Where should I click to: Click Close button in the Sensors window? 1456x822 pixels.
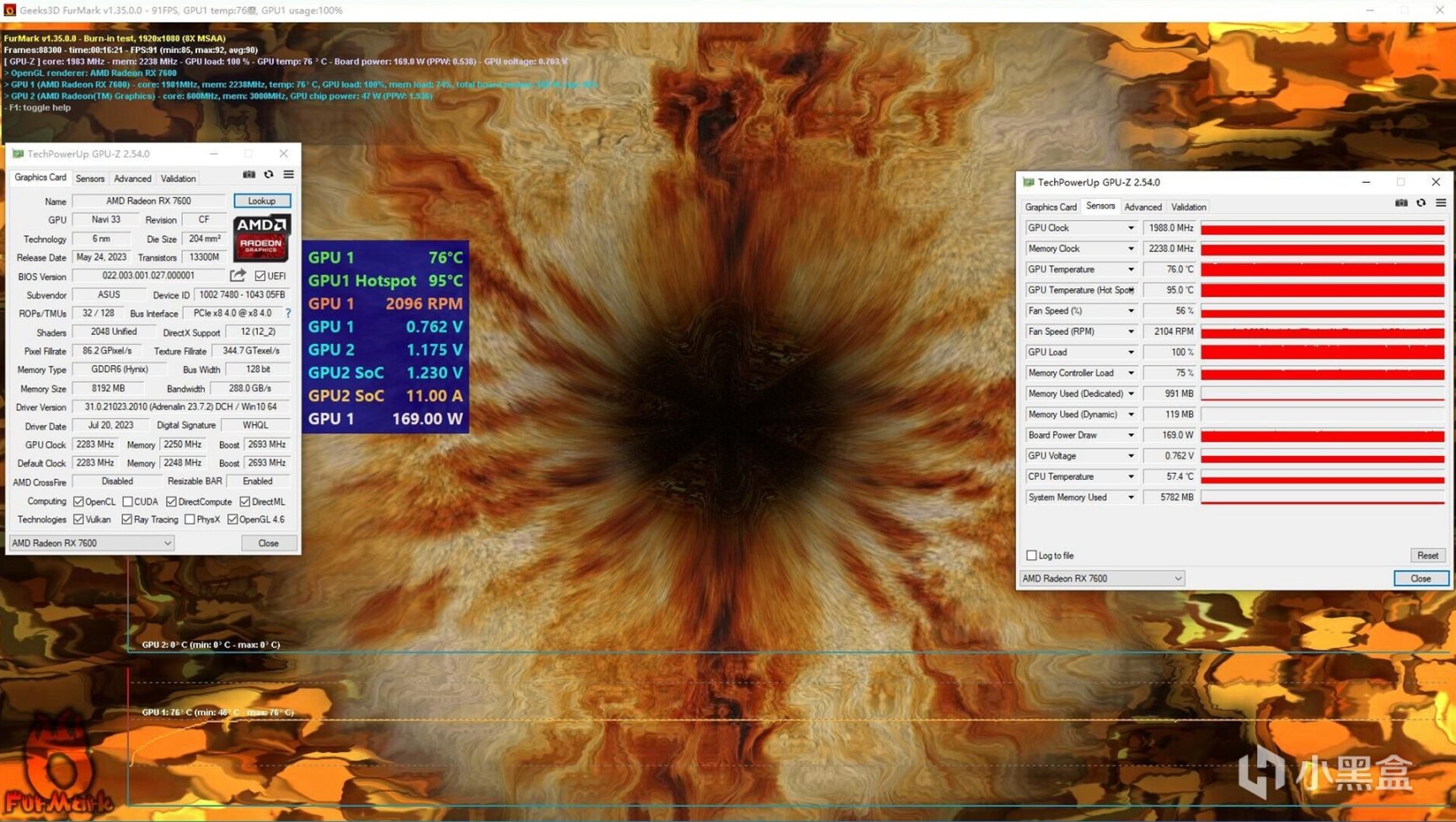(x=1421, y=578)
